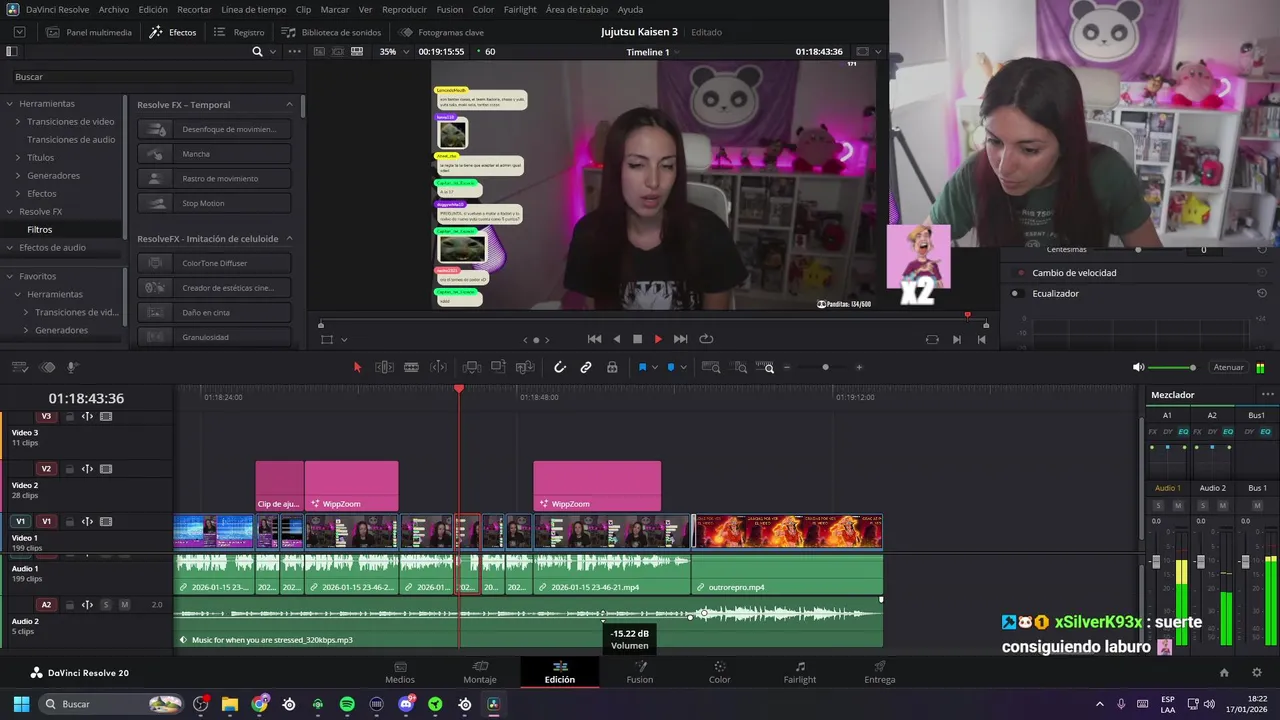The height and width of the screenshot is (720, 1280).
Task: Open the Archivo menu
Action: pos(114,9)
